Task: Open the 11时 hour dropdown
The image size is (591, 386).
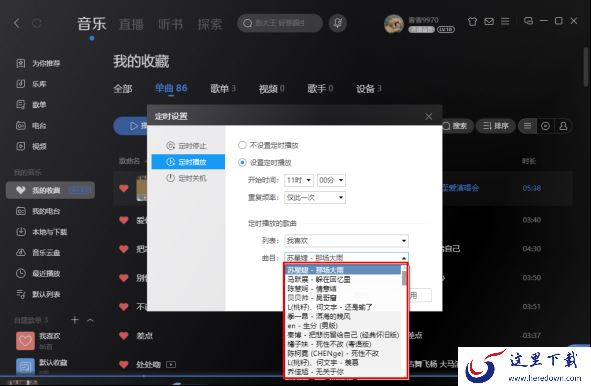Action: tap(299, 180)
